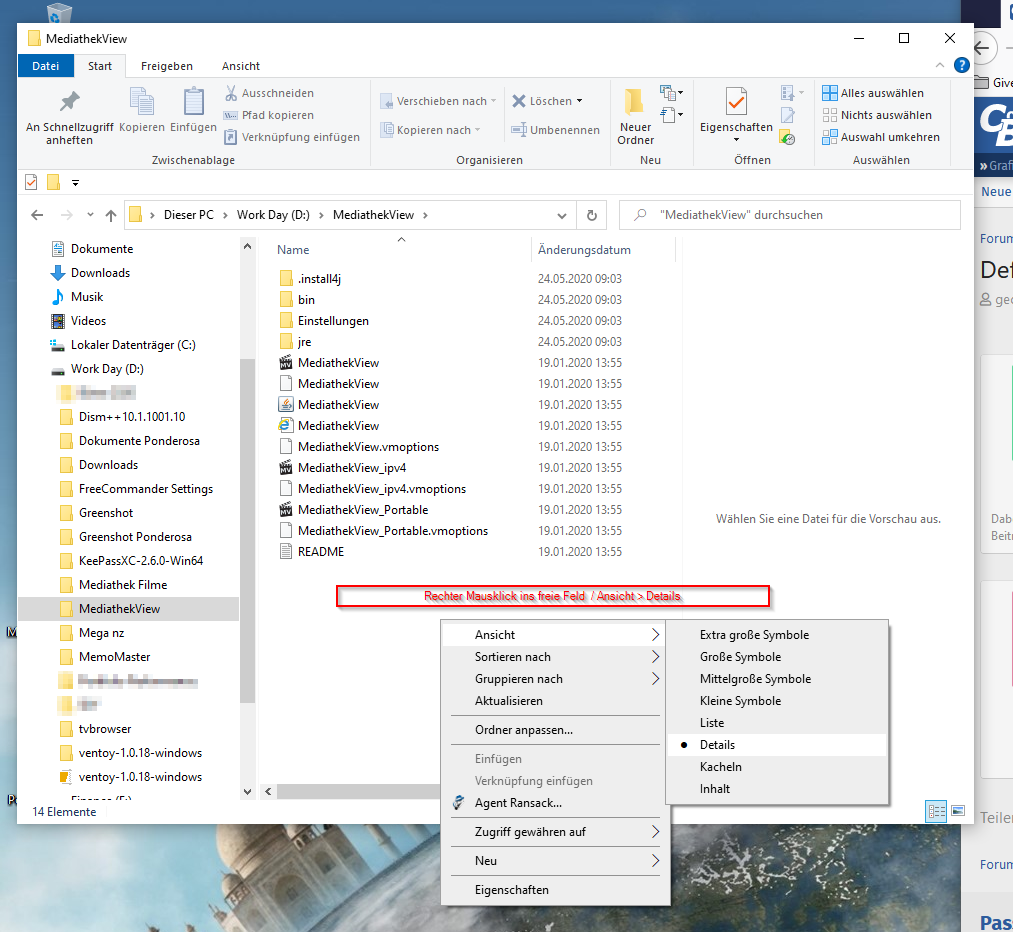
Task: Go up one folder level arrow
Action: 111,215
